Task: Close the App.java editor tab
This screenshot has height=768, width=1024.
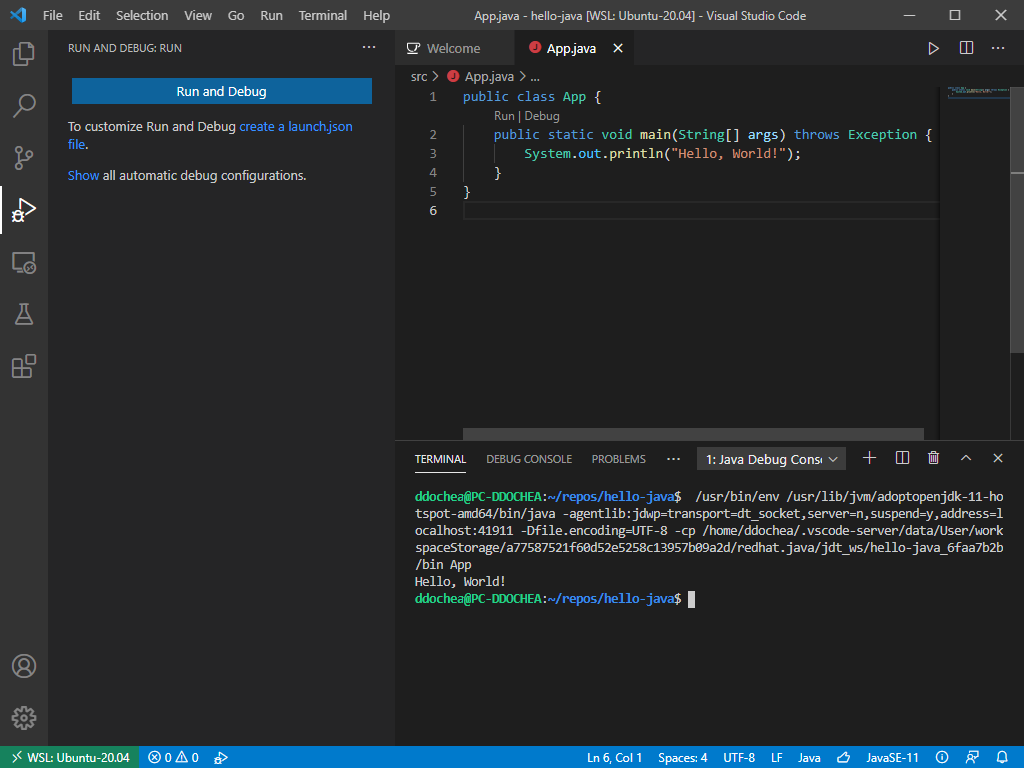Action: click(x=618, y=48)
